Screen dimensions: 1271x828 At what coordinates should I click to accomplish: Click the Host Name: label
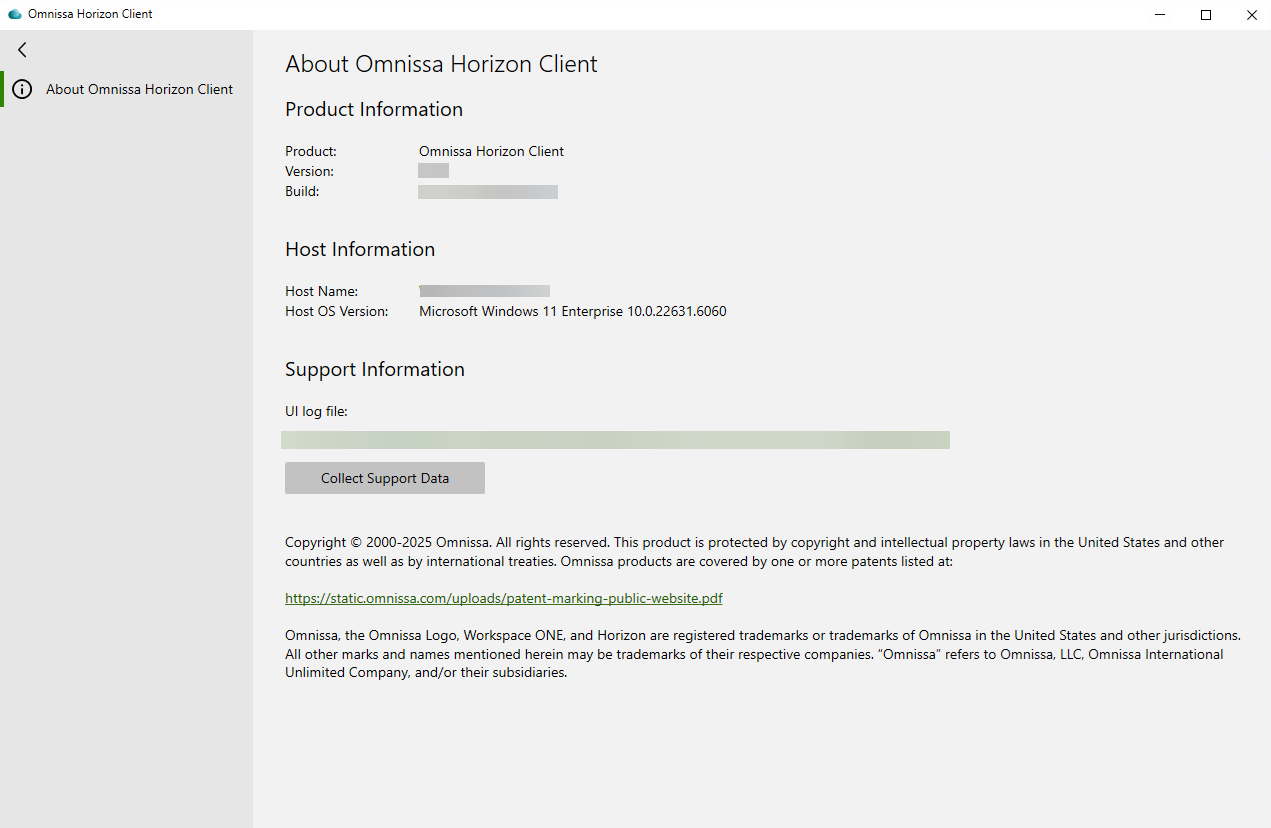click(321, 291)
